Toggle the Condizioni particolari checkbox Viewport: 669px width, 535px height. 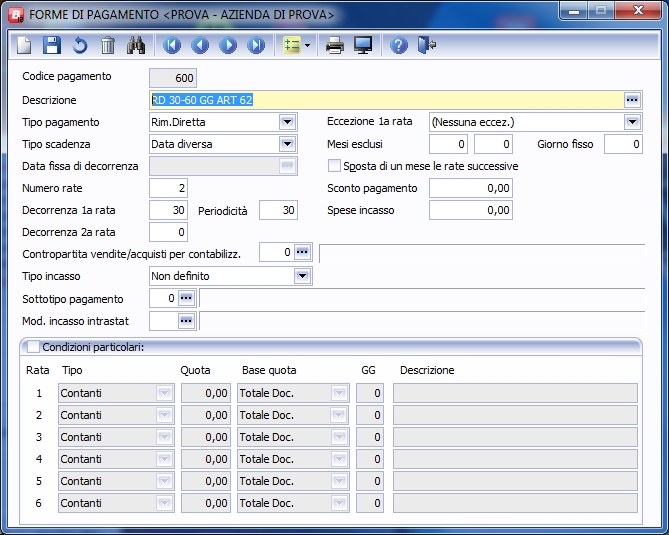[x=34, y=347]
